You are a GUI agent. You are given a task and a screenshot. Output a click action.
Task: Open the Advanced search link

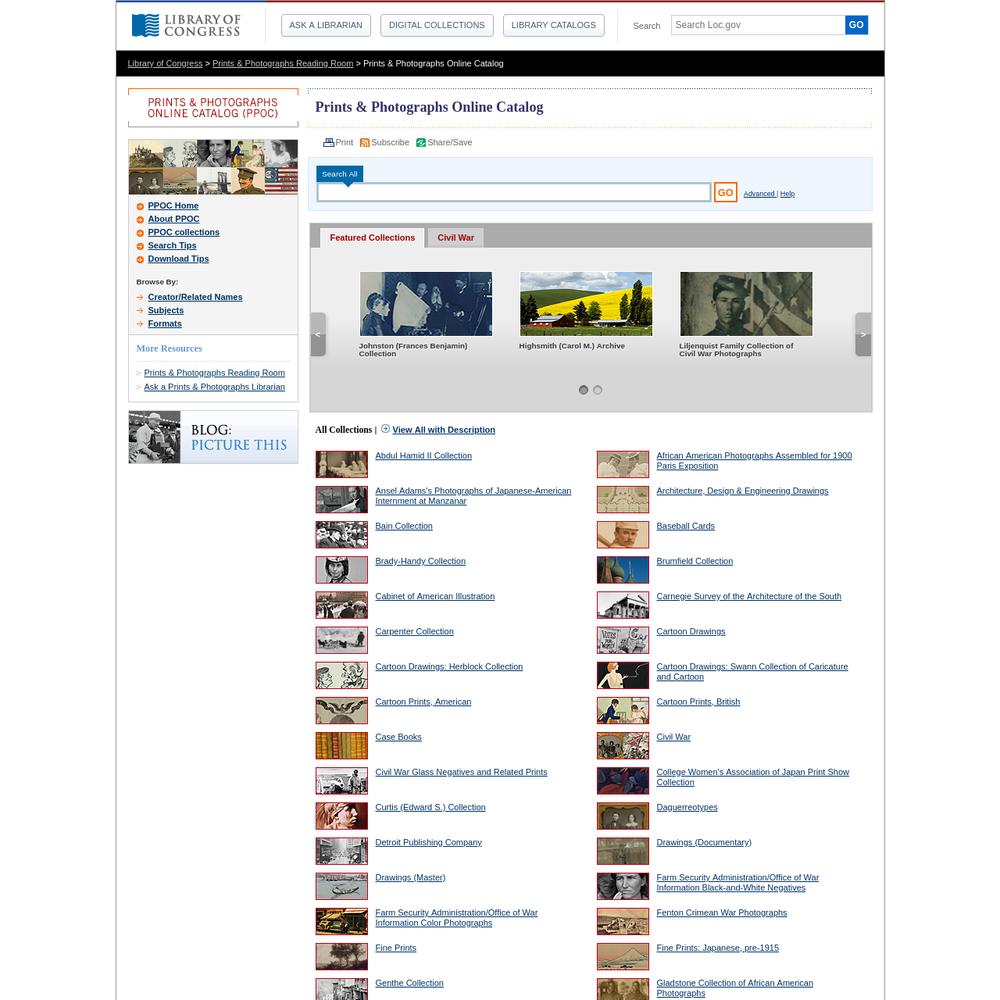pos(759,194)
